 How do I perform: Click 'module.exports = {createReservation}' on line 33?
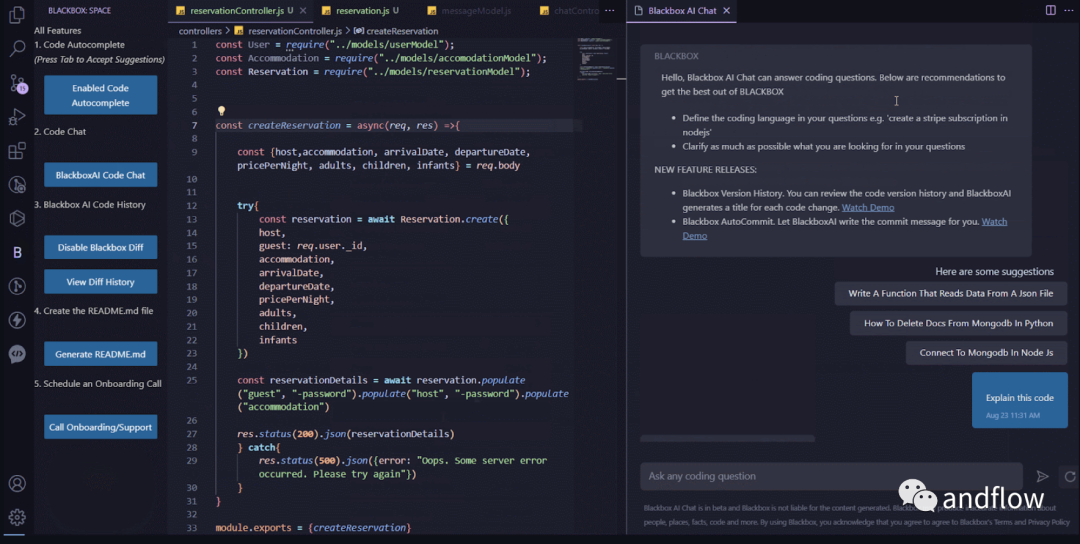[313, 527]
